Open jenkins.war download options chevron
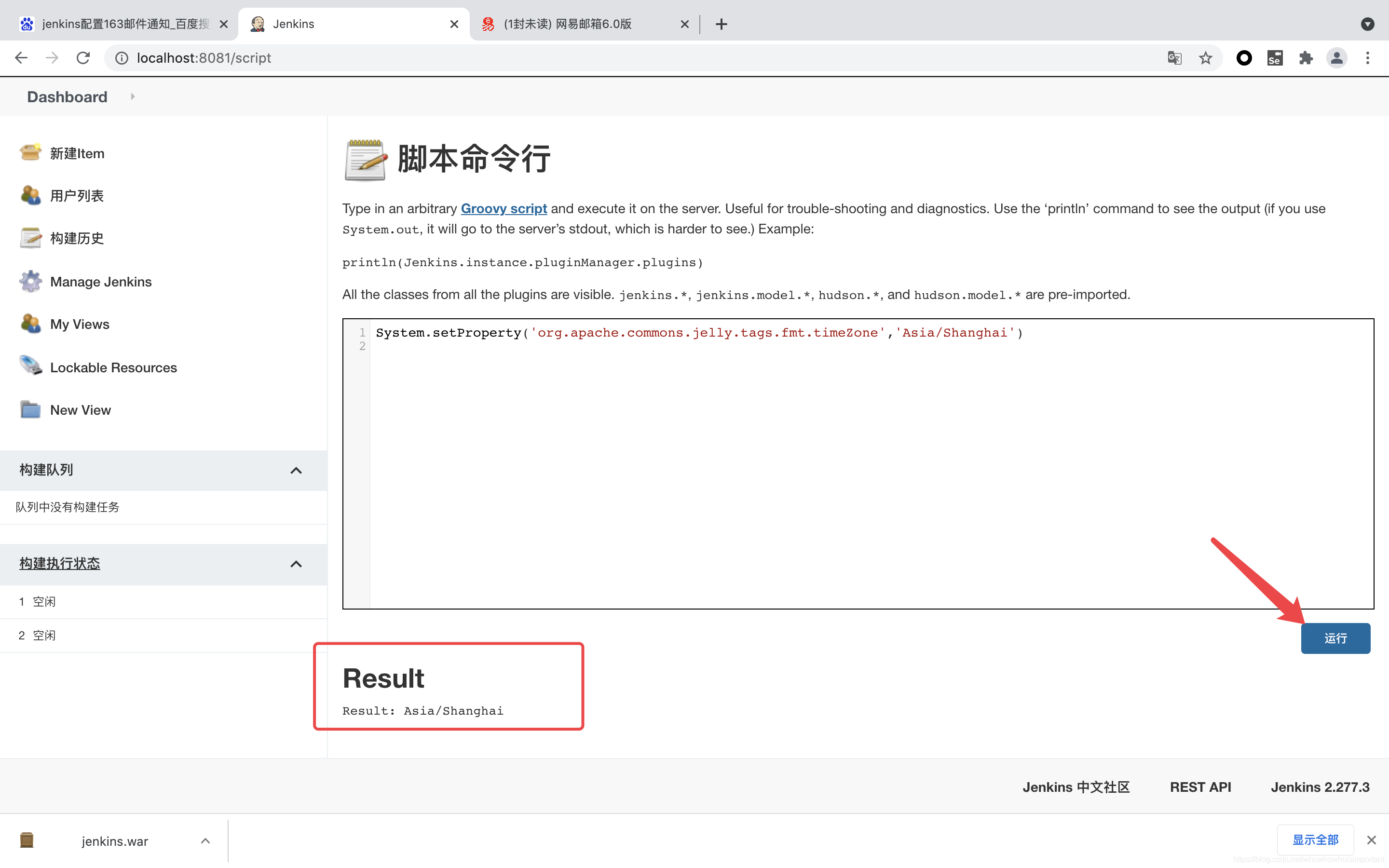 click(x=205, y=841)
